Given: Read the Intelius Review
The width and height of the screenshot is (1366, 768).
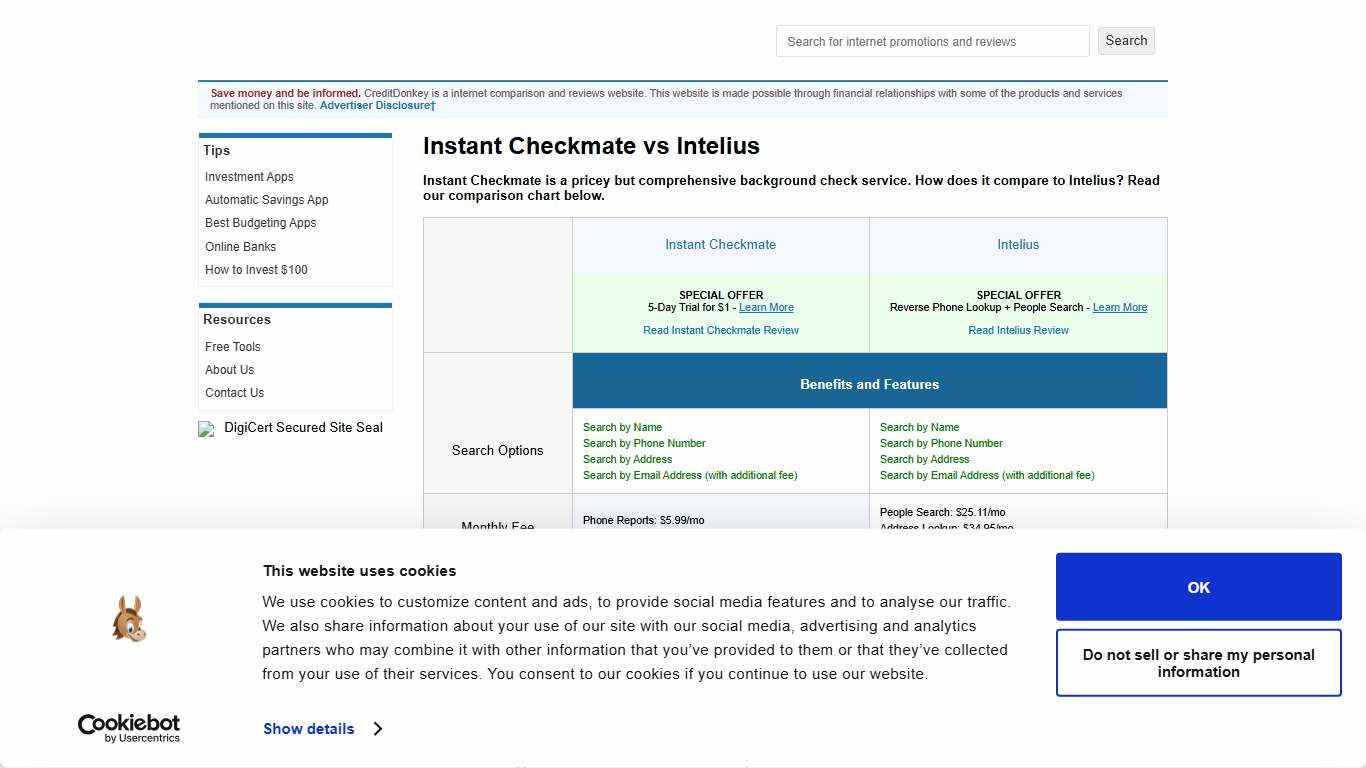Looking at the screenshot, I should pos(1018,330).
